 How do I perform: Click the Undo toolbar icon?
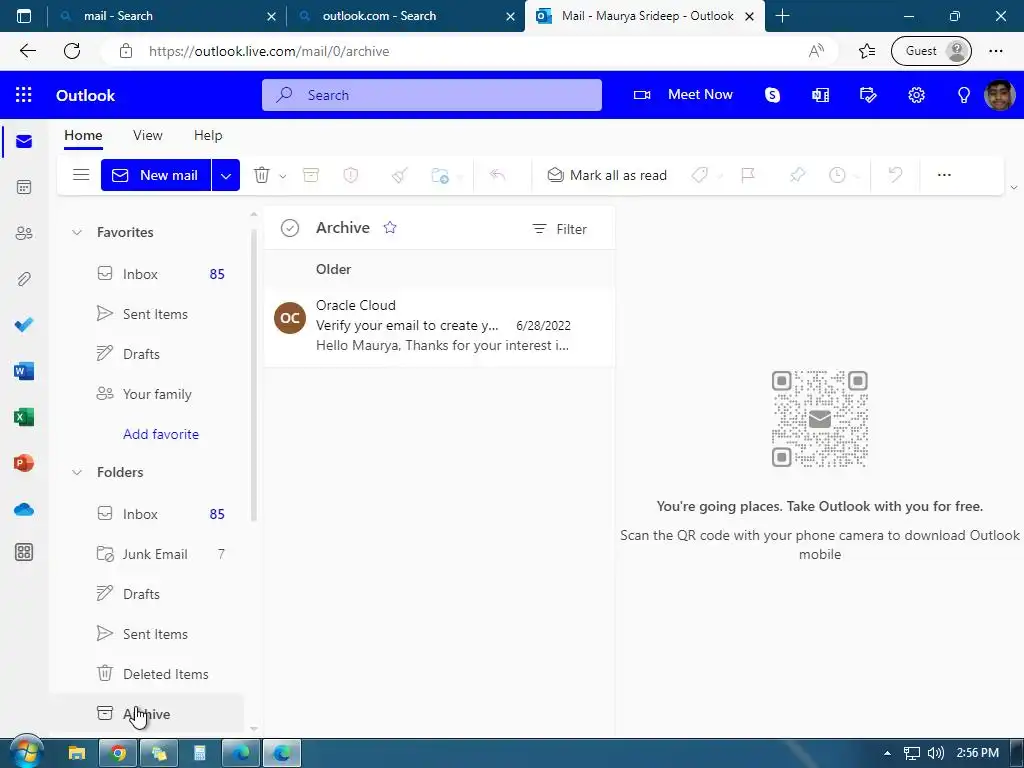tap(895, 174)
